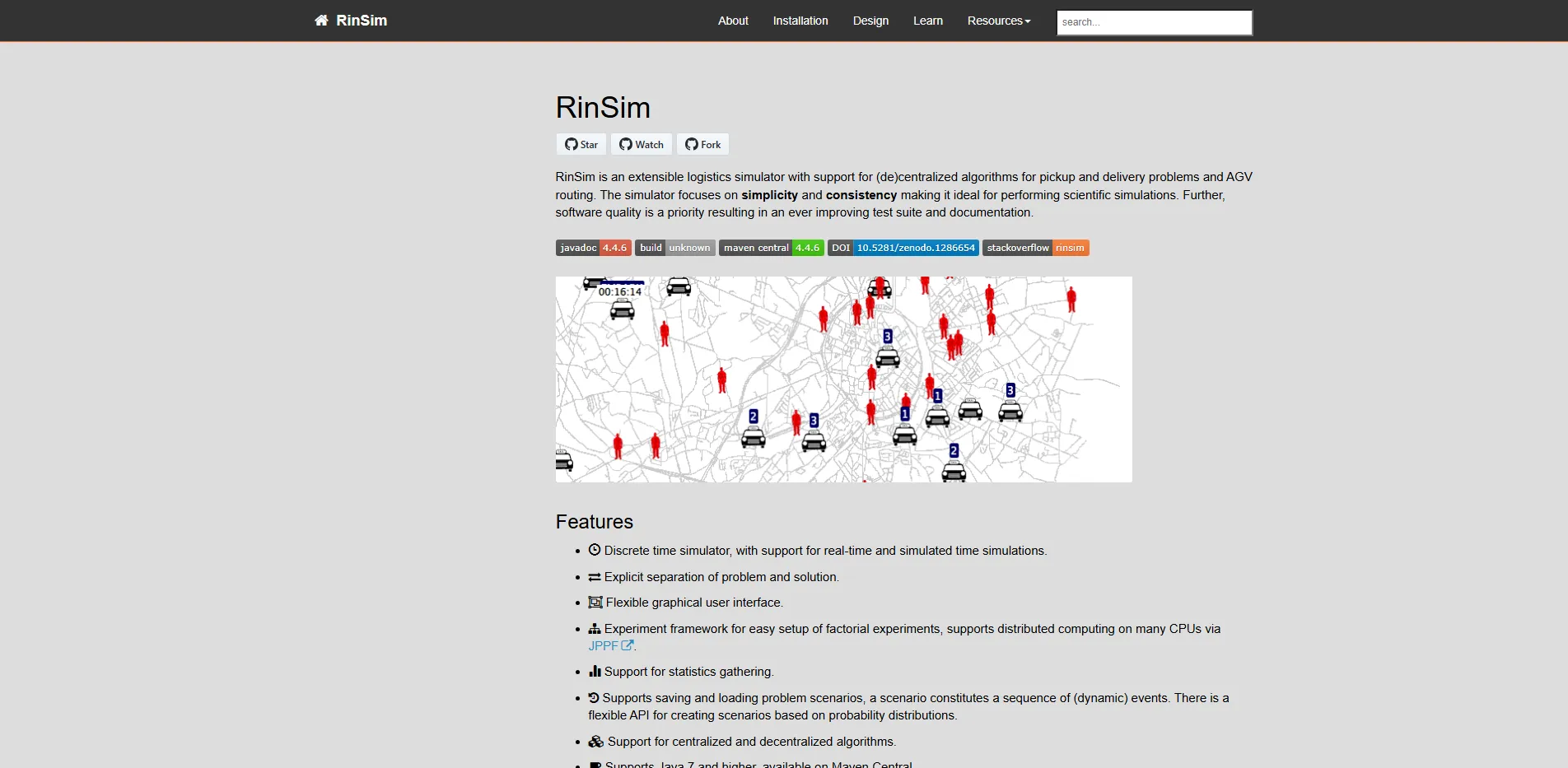This screenshot has height=768, width=1568.
Task: Open the Resources dropdown menu
Action: tap(999, 21)
